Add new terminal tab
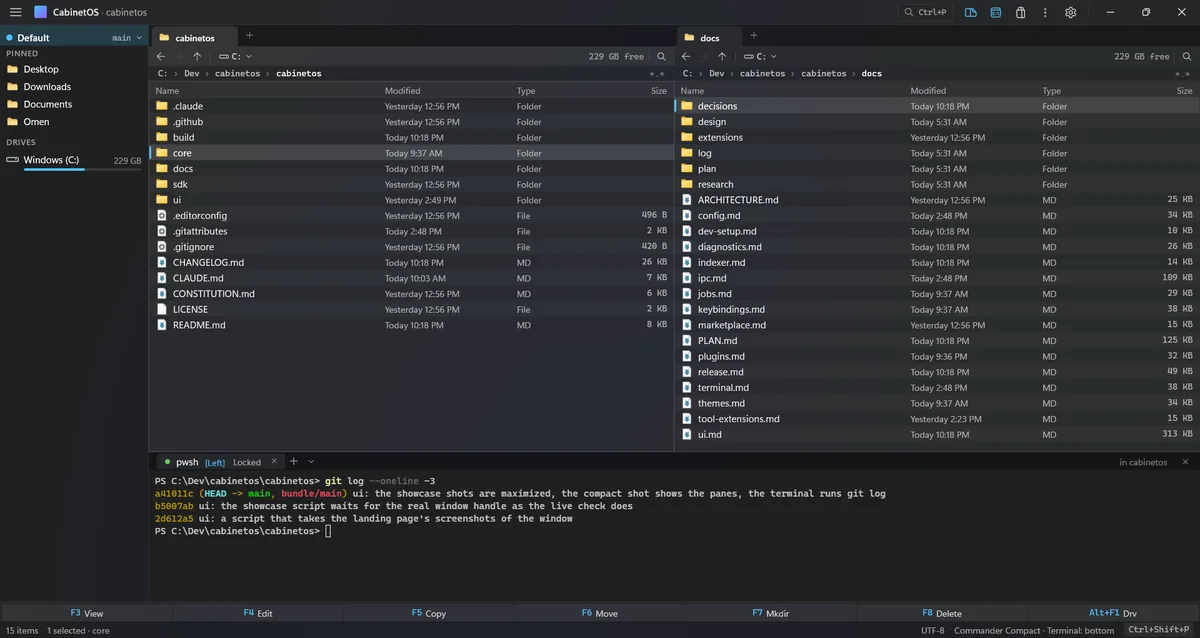 tap(294, 461)
